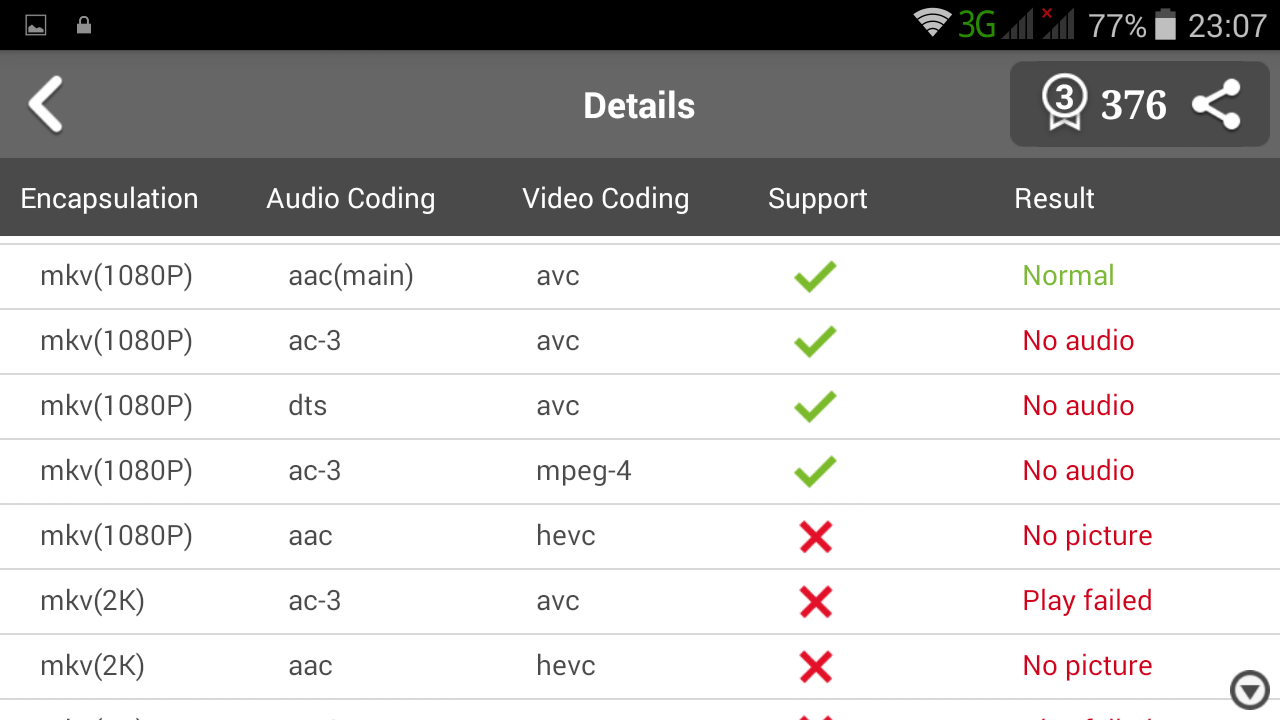Tap the Details page title

click(x=639, y=106)
